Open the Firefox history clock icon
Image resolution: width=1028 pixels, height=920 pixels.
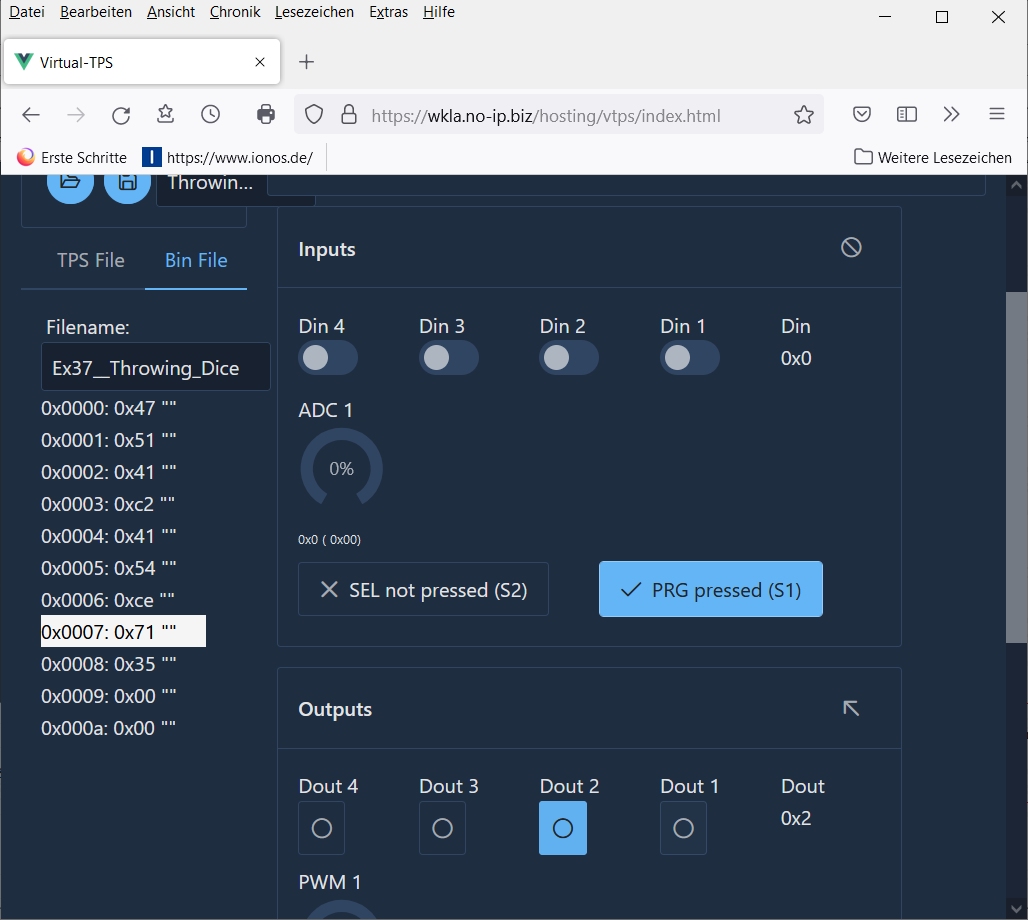[210, 115]
